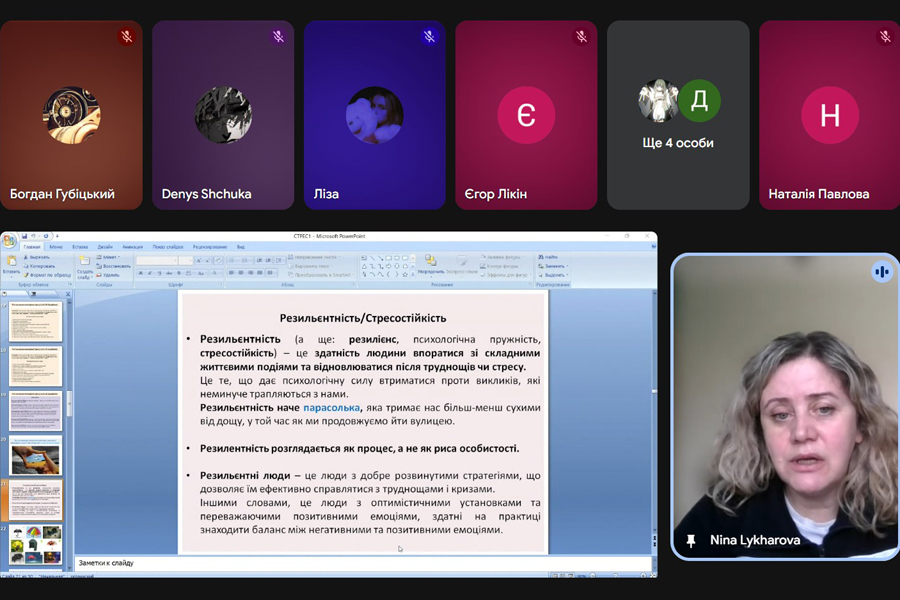Click the Заметки к слайду notes field
Screen dimensions: 900x600
363,563
